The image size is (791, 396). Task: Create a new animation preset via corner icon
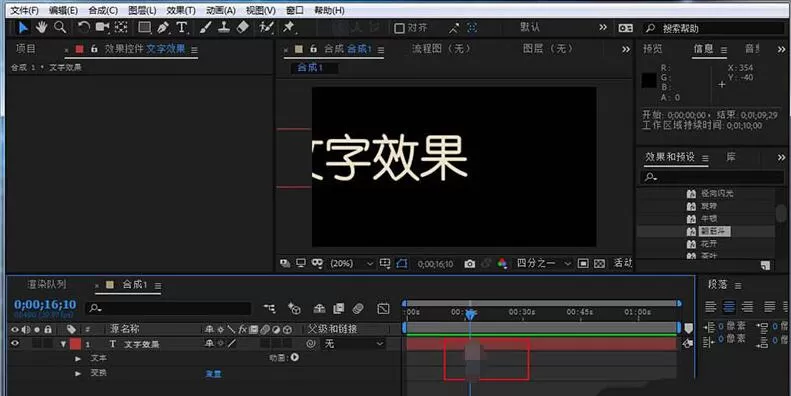(765, 266)
